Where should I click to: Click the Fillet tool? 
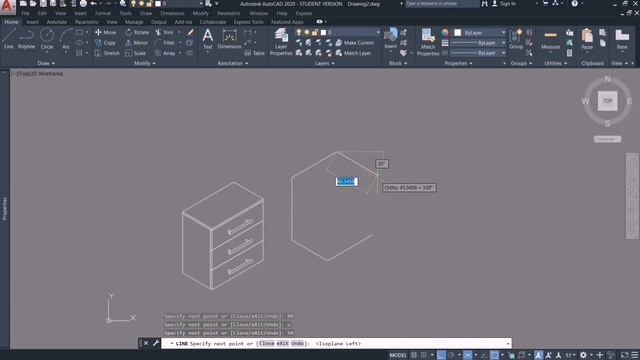[x=165, y=42]
